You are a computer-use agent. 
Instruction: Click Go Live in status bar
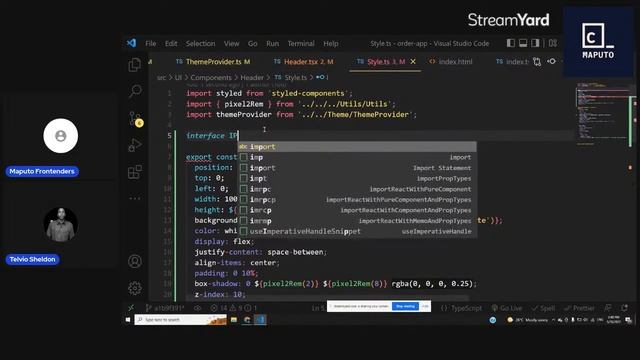pyautogui.click(x=507, y=308)
